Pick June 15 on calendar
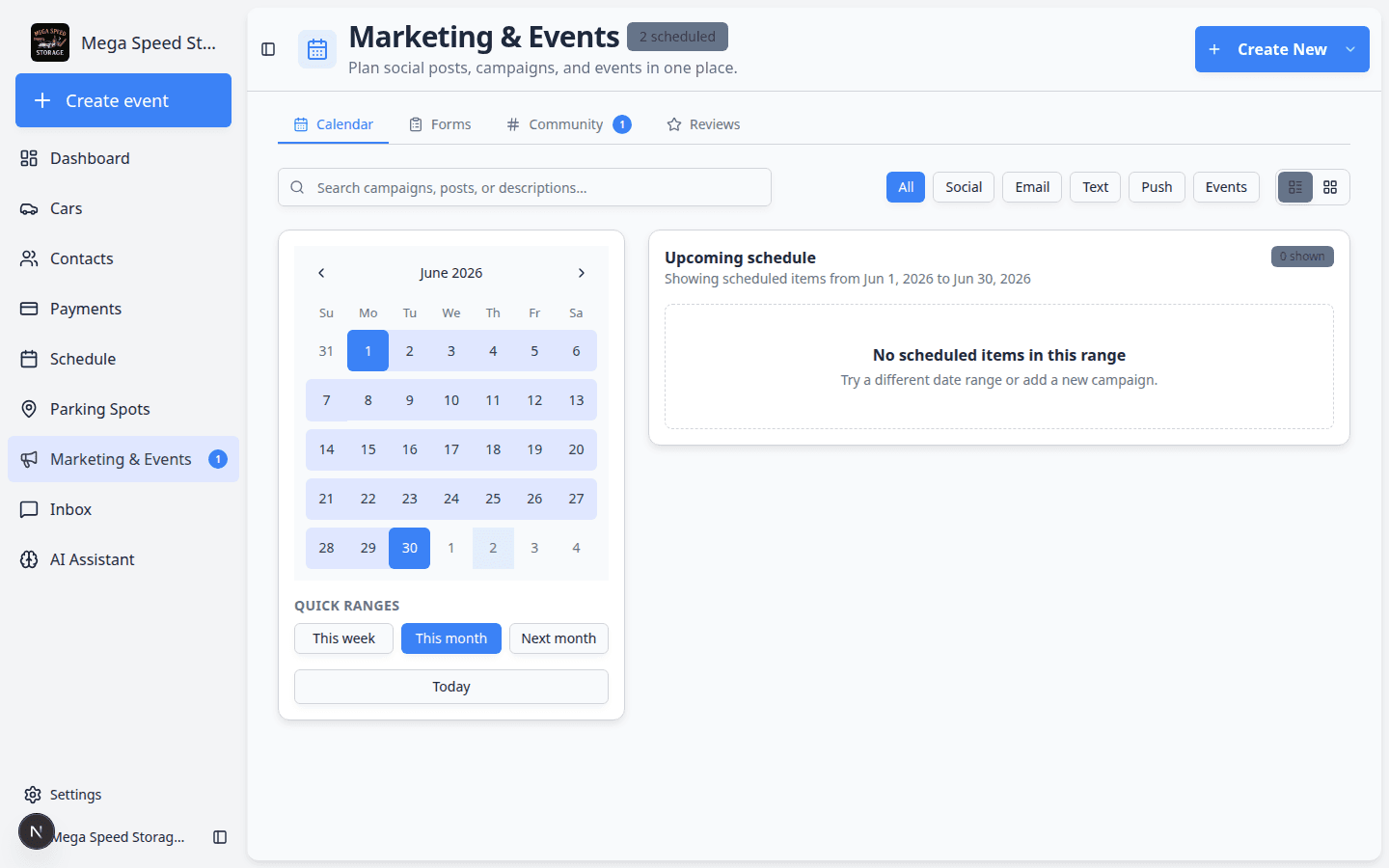 click(368, 449)
